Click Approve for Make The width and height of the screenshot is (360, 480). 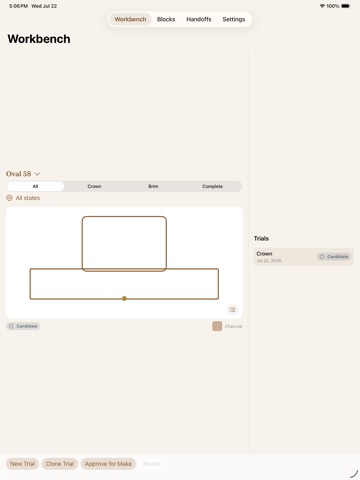(108, 464)
